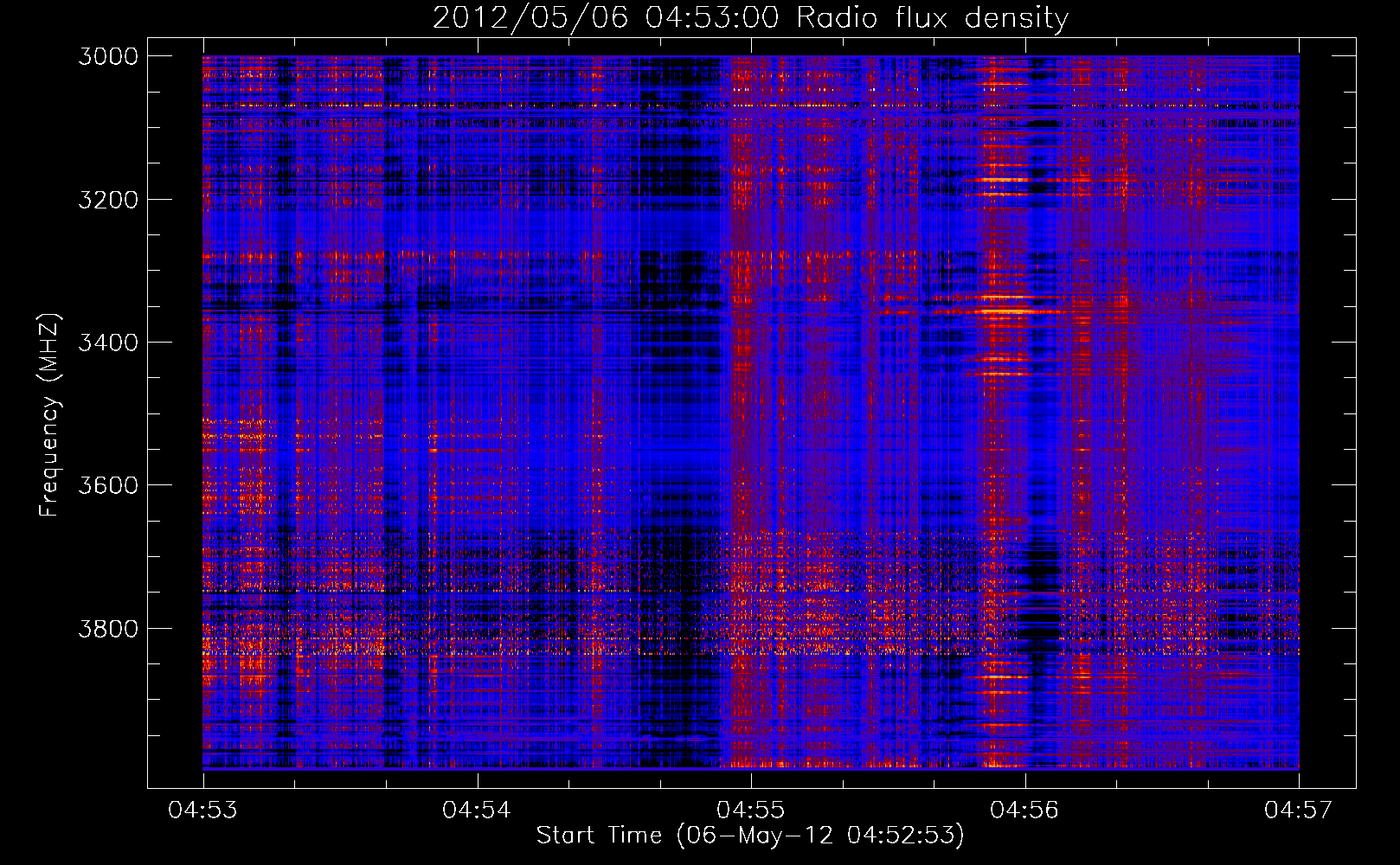The height and width of the screenshot is (865, 1400).
Task: Select the 3600 frequency axis label
Action: (108, 485)
